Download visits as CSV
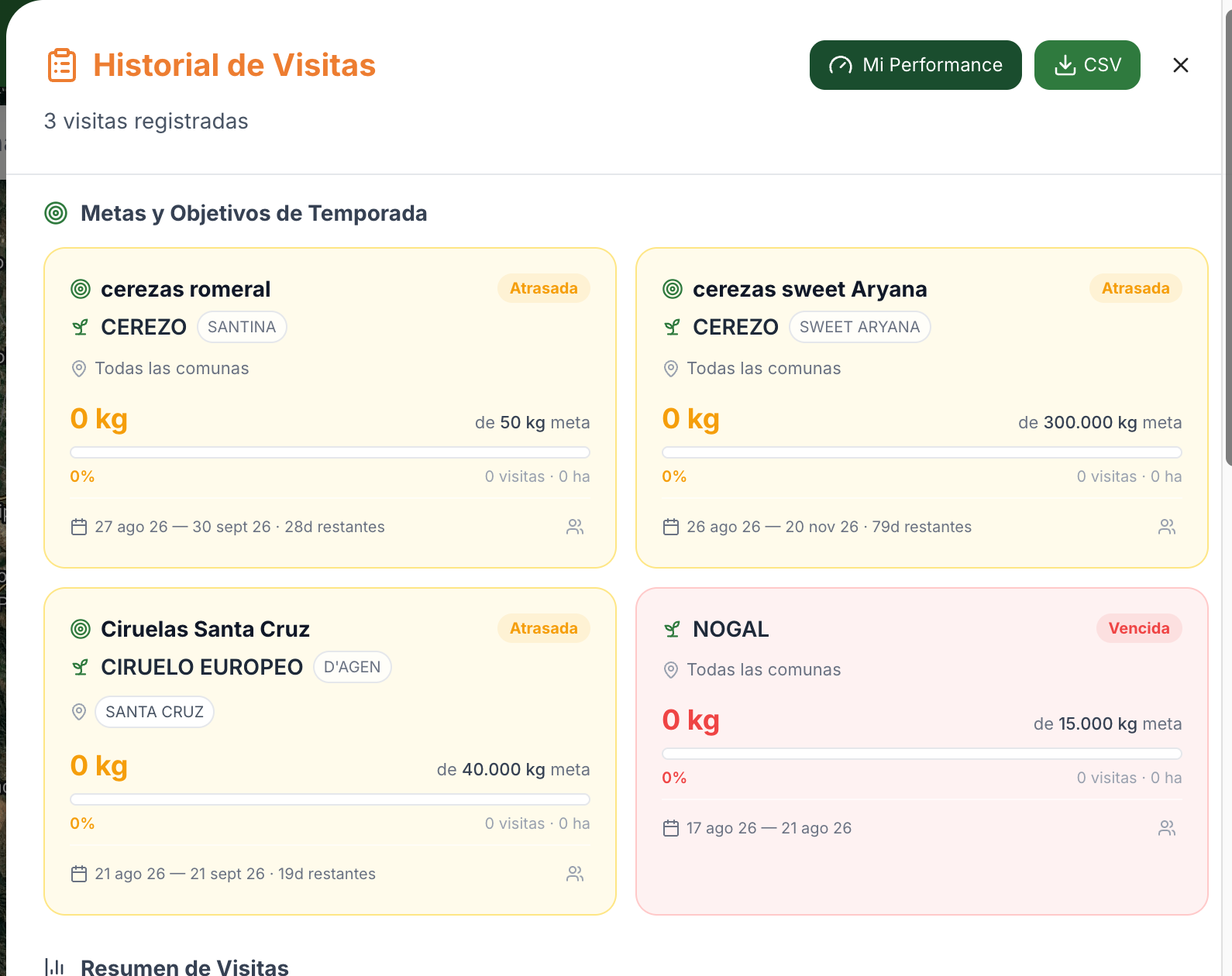 (1087, 65)
